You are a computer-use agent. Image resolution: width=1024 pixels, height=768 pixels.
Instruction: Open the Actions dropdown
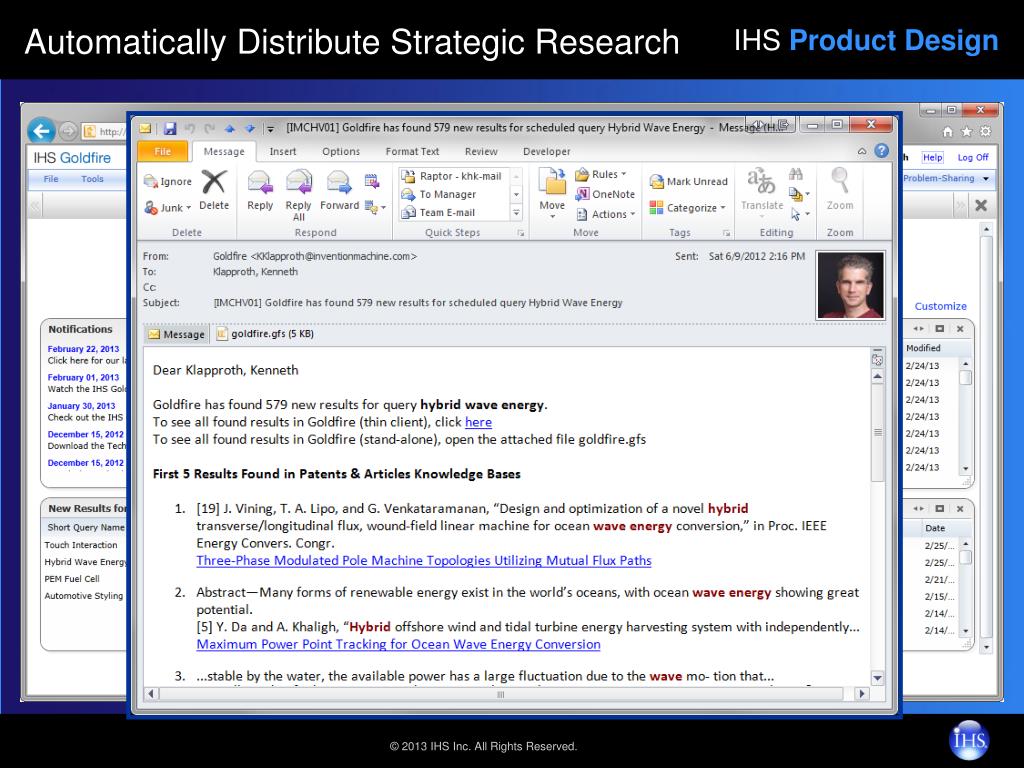tap(605, 214)
